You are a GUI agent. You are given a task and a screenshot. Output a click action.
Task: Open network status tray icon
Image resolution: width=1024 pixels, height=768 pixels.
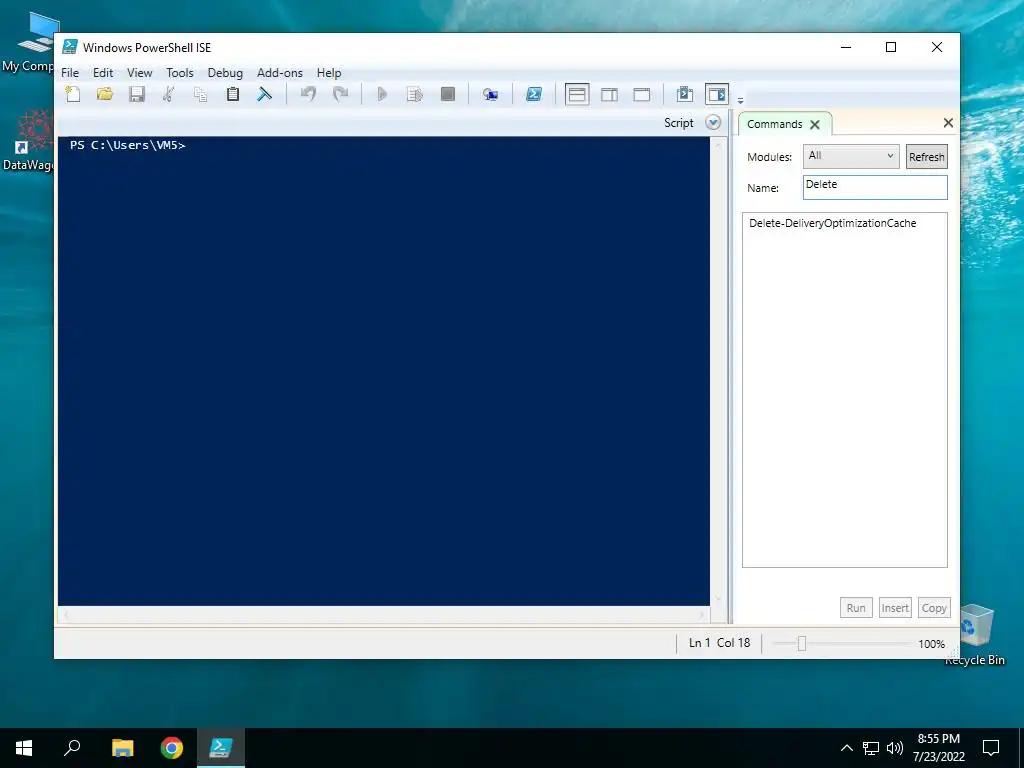click(x=871, y=748)
